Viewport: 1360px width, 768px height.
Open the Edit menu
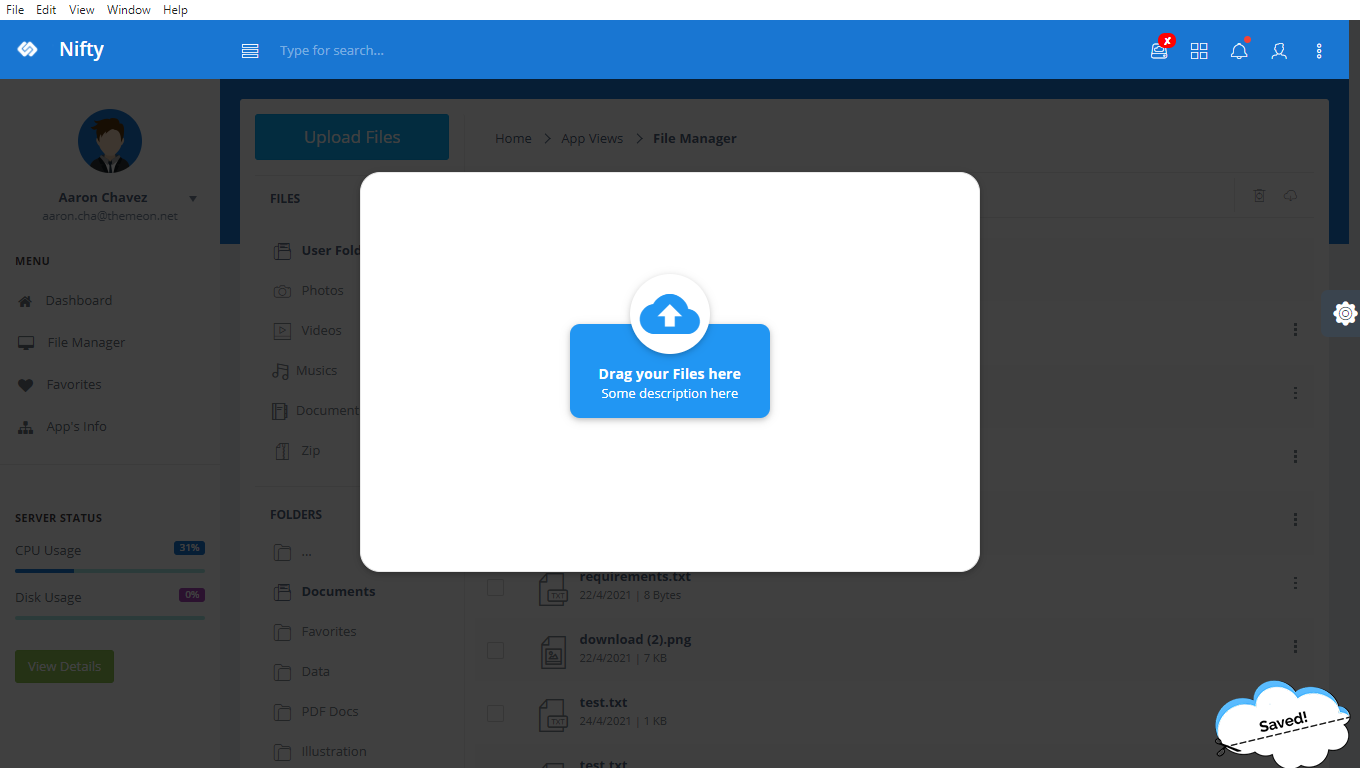point(46,10)
